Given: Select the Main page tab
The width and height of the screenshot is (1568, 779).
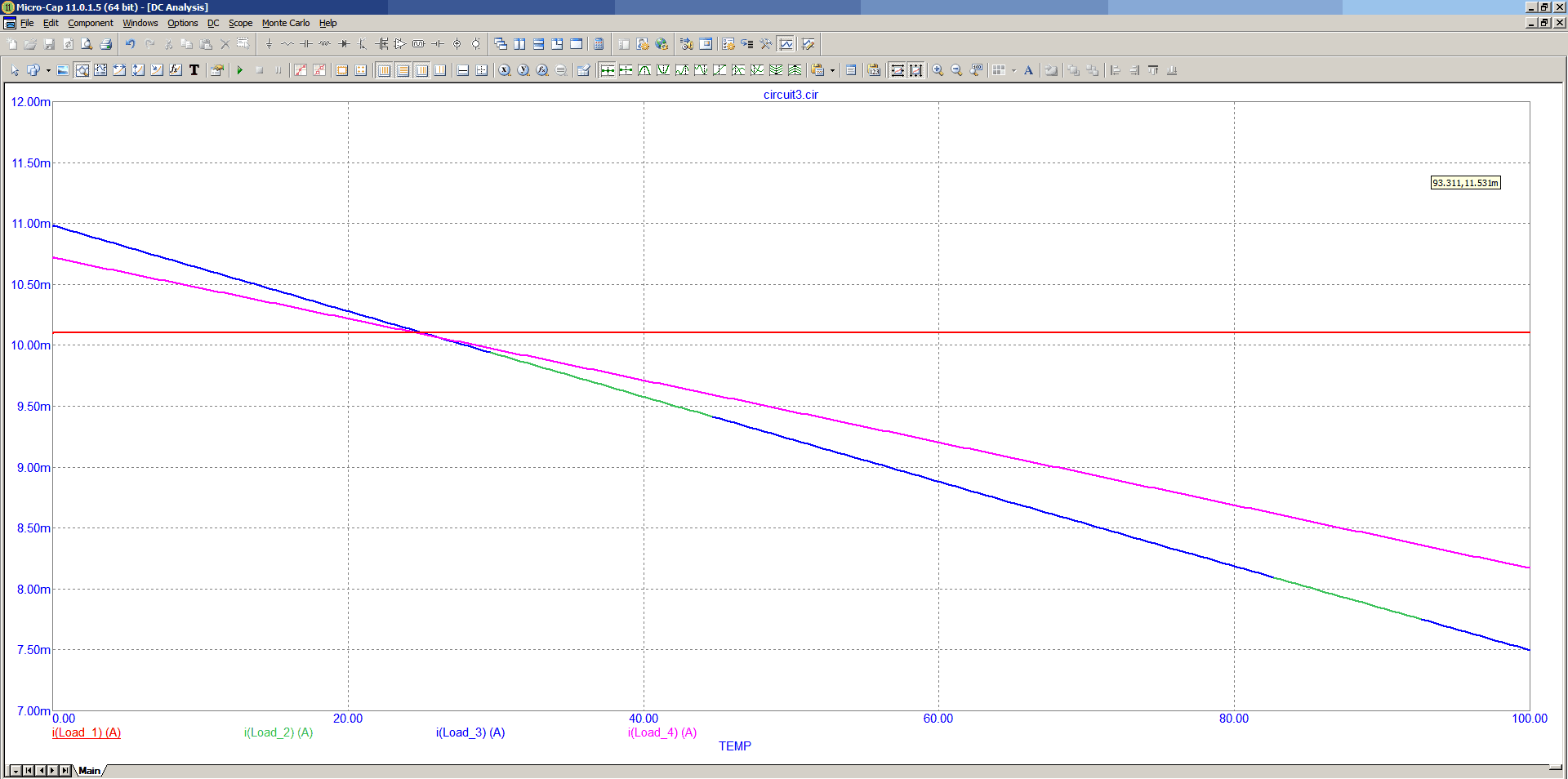Looking at the screenshot, I should 90,770.
